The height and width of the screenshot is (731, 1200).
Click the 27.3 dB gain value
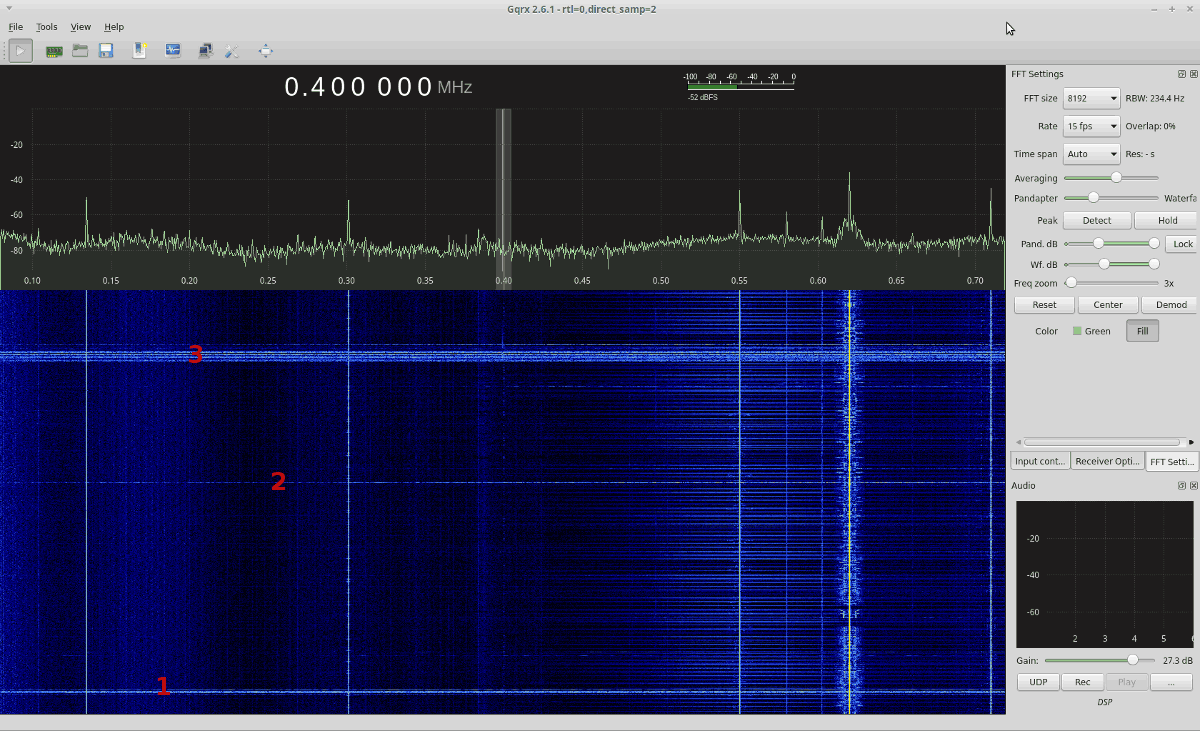click(x=1178, y=661)
